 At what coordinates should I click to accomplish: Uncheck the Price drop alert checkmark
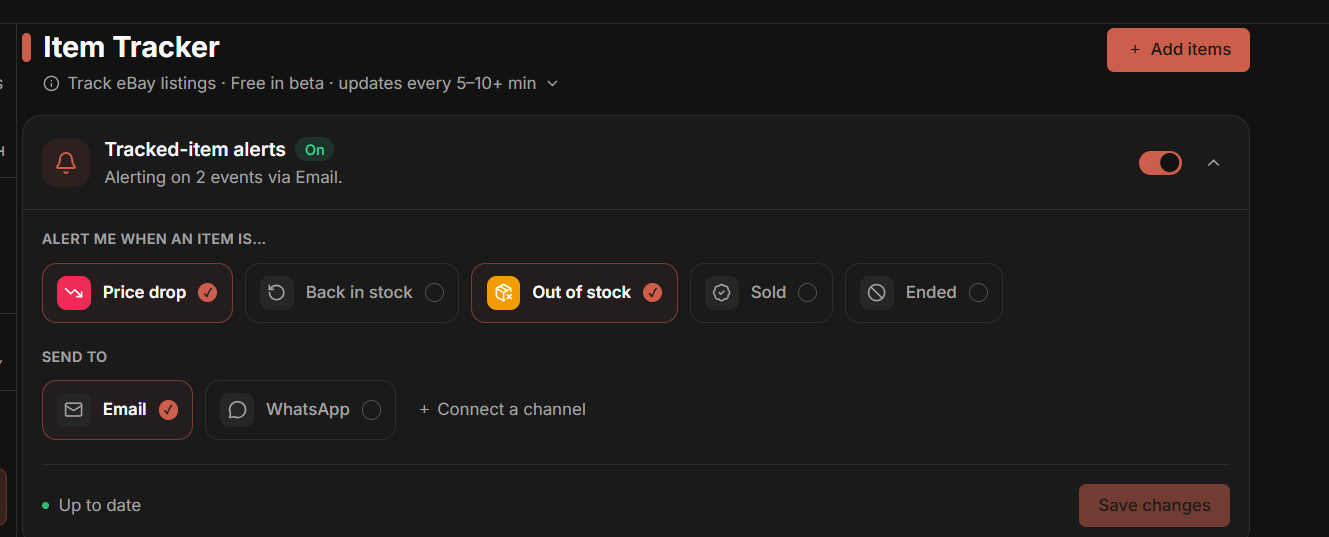click(207, 293)
